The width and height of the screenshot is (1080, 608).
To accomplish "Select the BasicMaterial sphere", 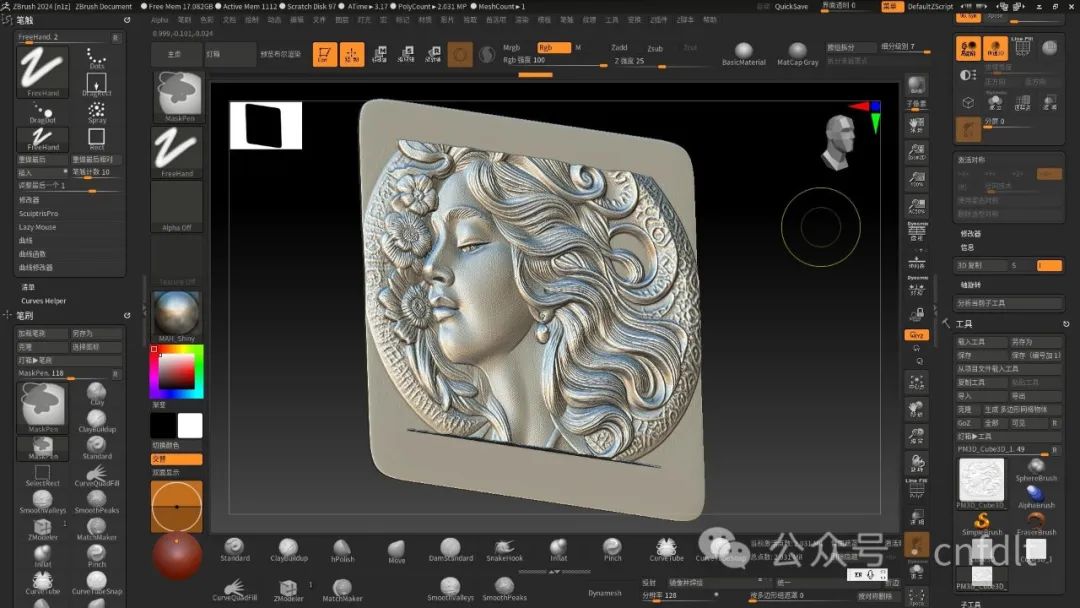I will tap(744, 54).
